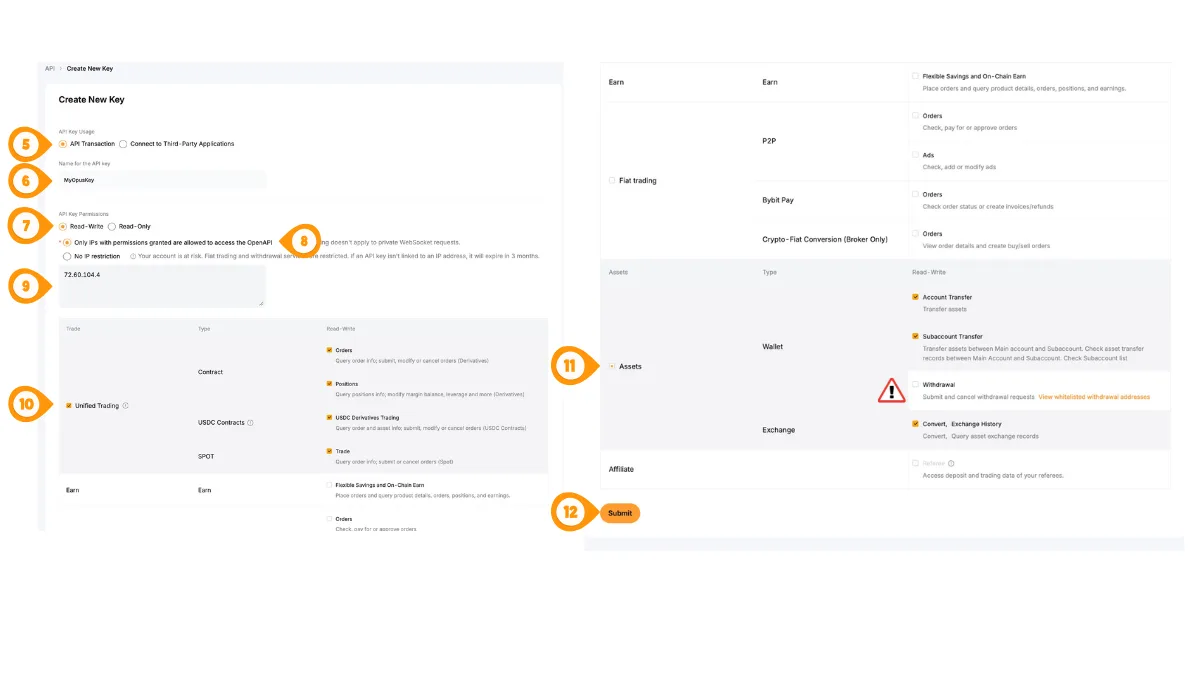Click the Wallet type label
Viewport: 1200px width, 675px height.
[x=772, y=347]
